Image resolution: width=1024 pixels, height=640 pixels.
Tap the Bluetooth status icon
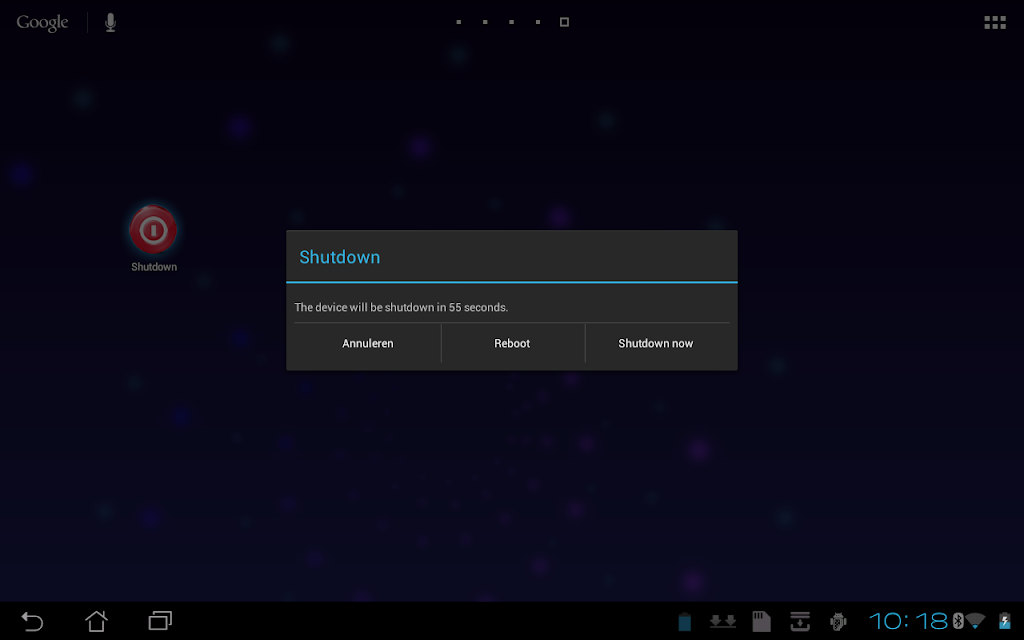[x=958, y=621]
